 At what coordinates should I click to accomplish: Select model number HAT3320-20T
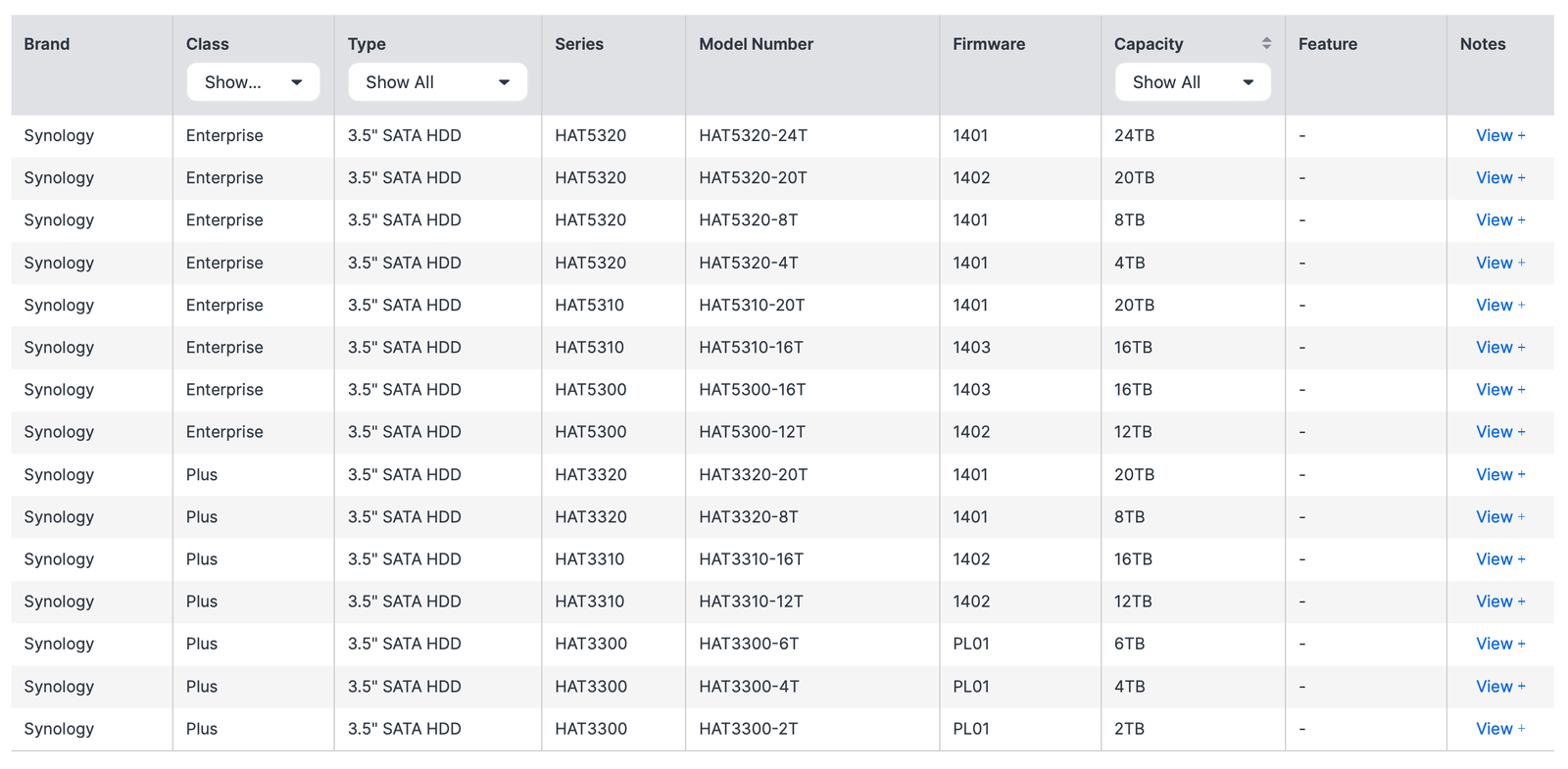(x=753, y=474)
